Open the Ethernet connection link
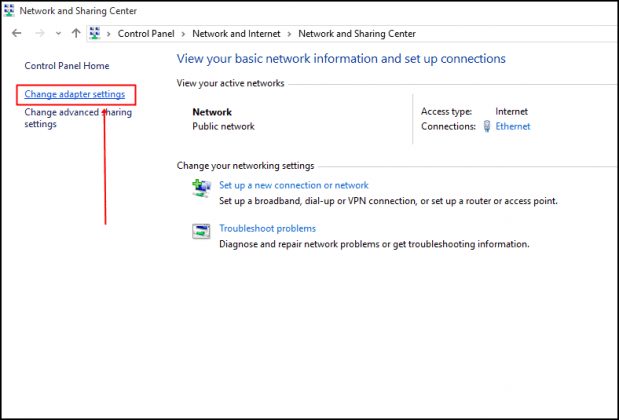Screen dimensions: 619x420 513,127
